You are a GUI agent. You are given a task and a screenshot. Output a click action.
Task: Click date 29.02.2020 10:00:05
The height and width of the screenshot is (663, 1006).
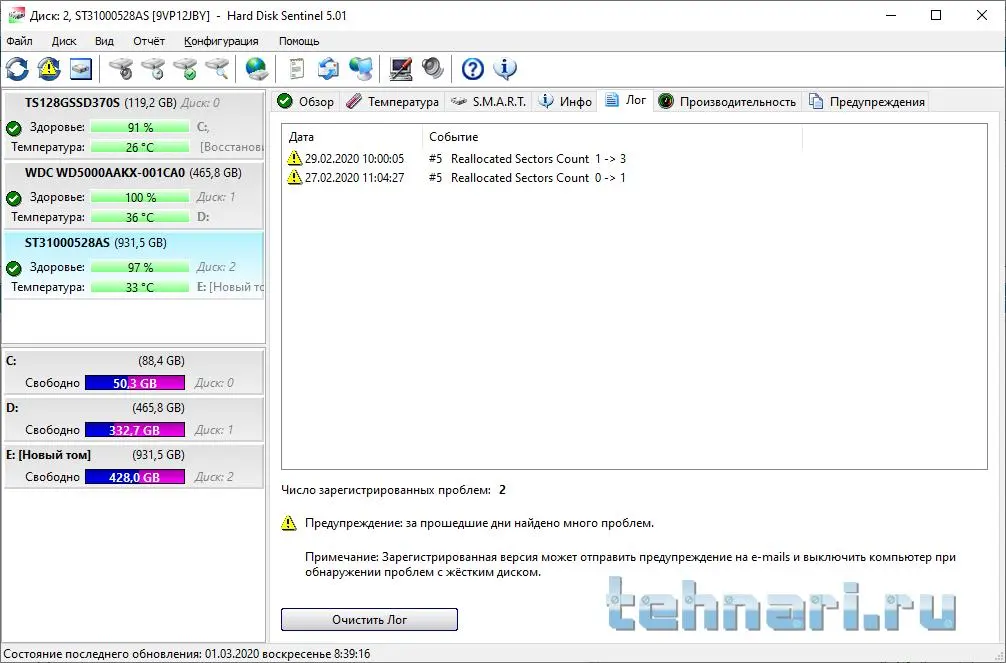click(354, 159)
